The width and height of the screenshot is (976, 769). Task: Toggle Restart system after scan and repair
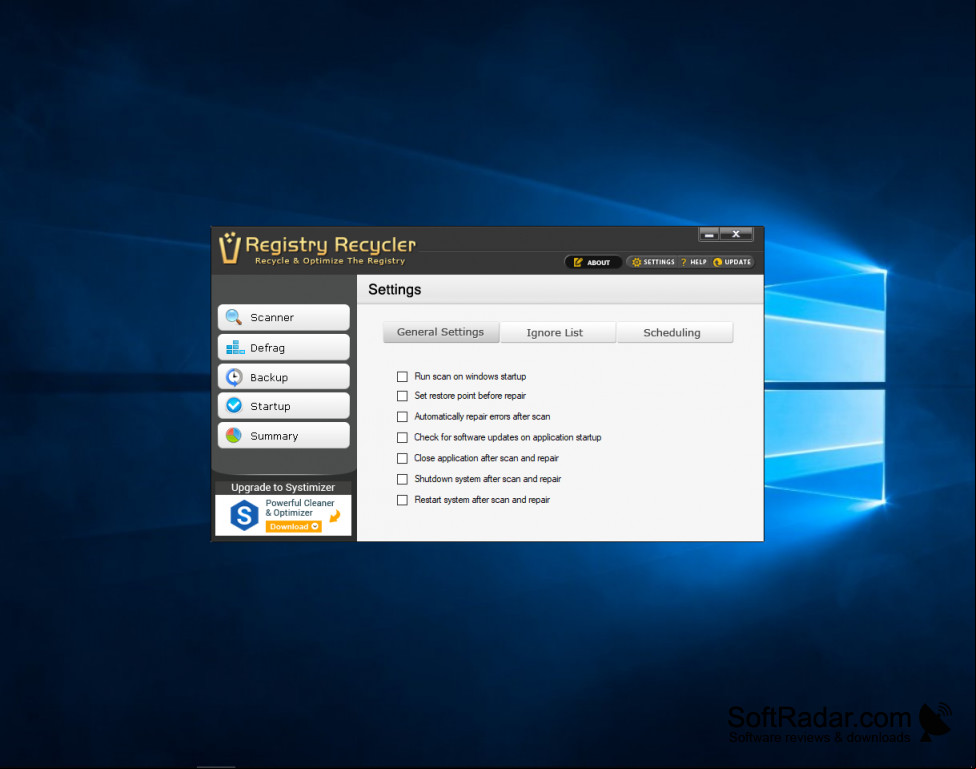[402, 500]
